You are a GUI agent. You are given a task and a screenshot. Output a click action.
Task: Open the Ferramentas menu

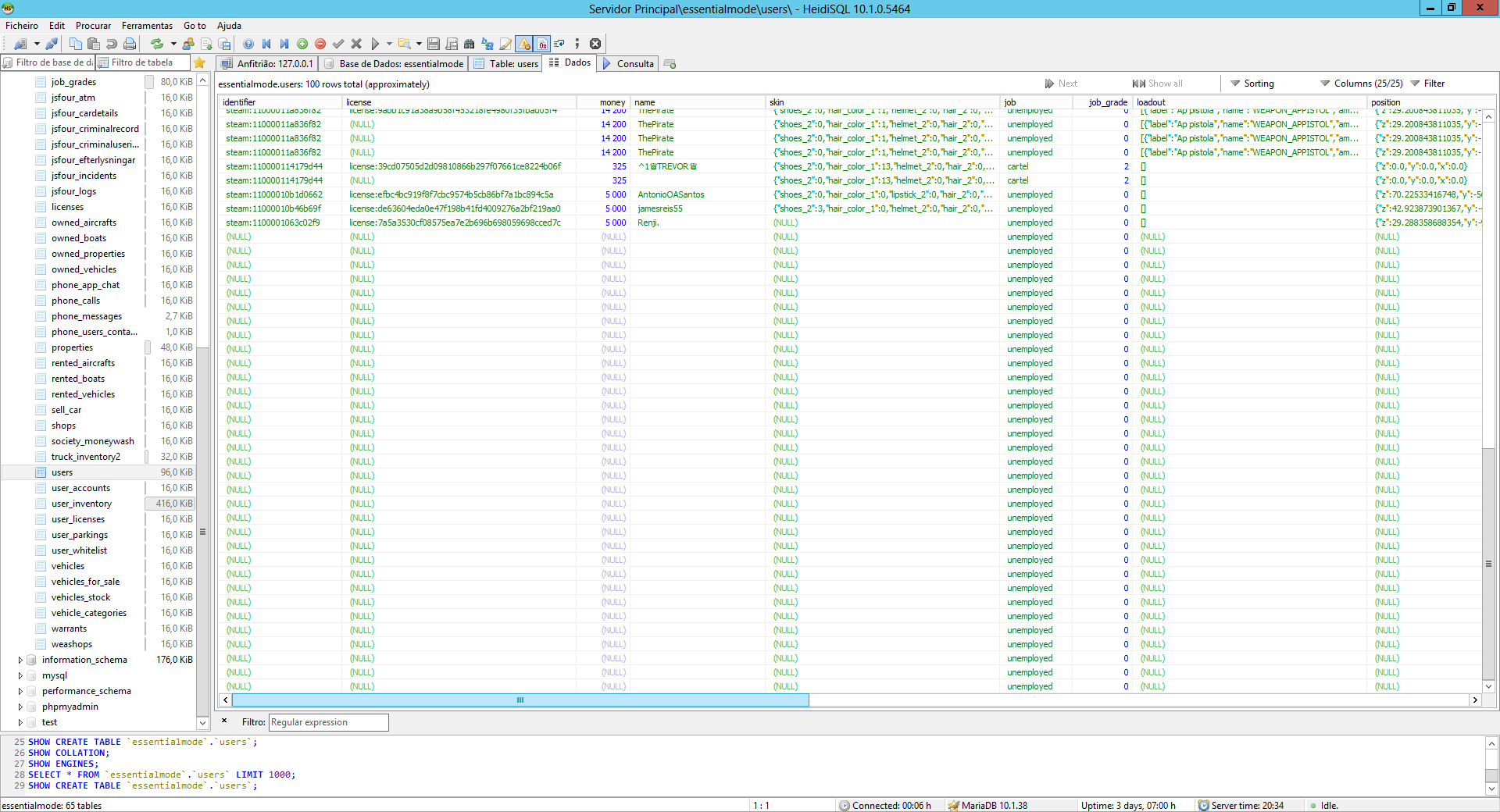[x=147, y=26]
